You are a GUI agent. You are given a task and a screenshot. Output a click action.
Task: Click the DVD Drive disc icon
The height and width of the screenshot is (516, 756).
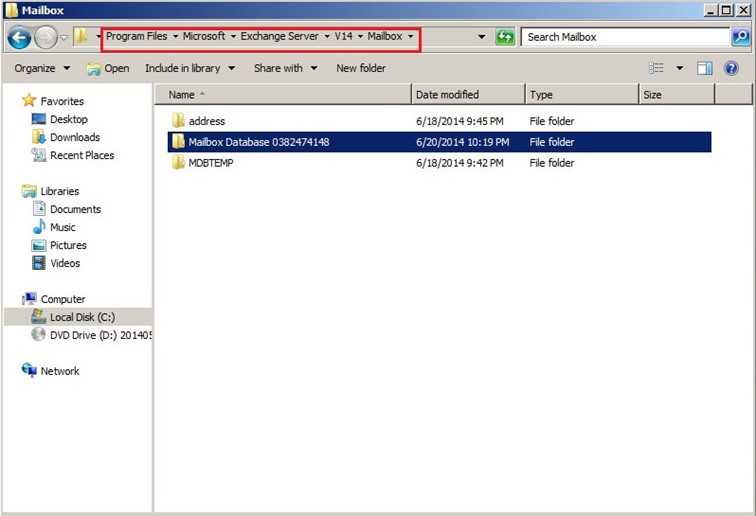click(38, 334)
